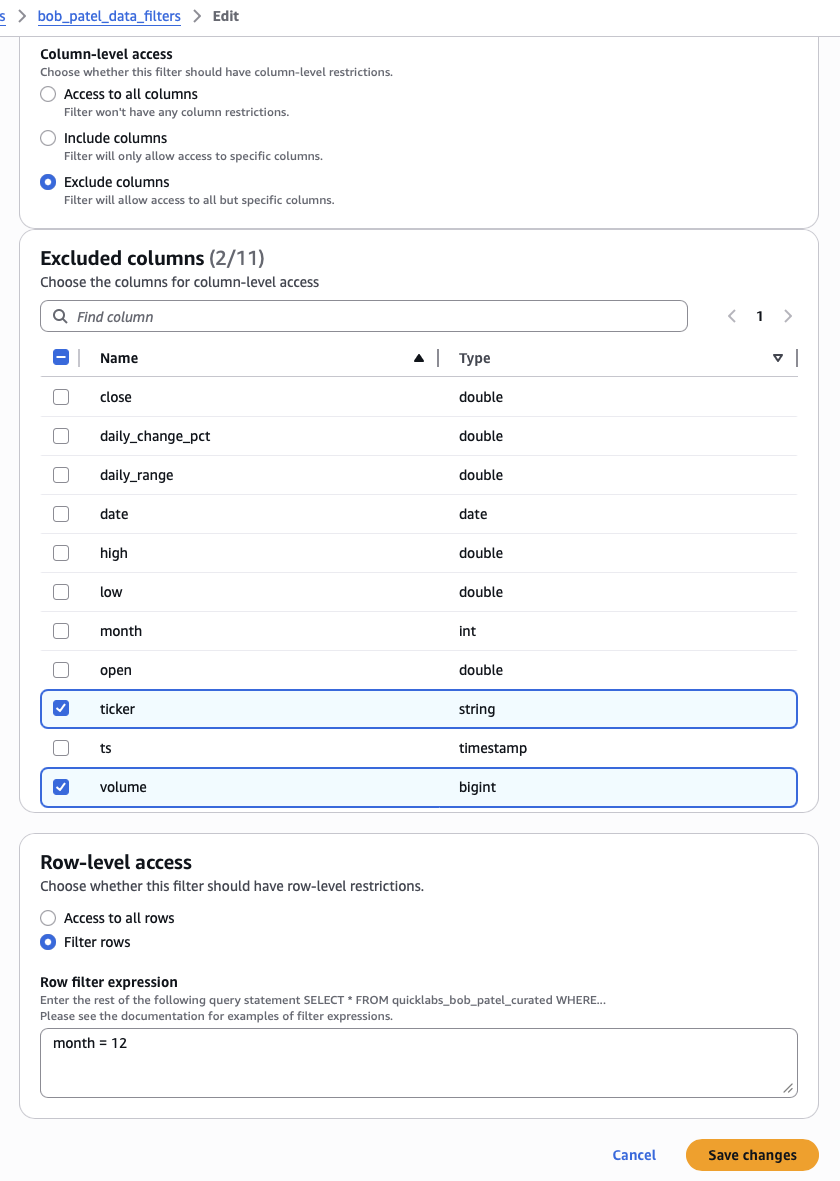Select Filter rows radio option

(x=48, y=942)
